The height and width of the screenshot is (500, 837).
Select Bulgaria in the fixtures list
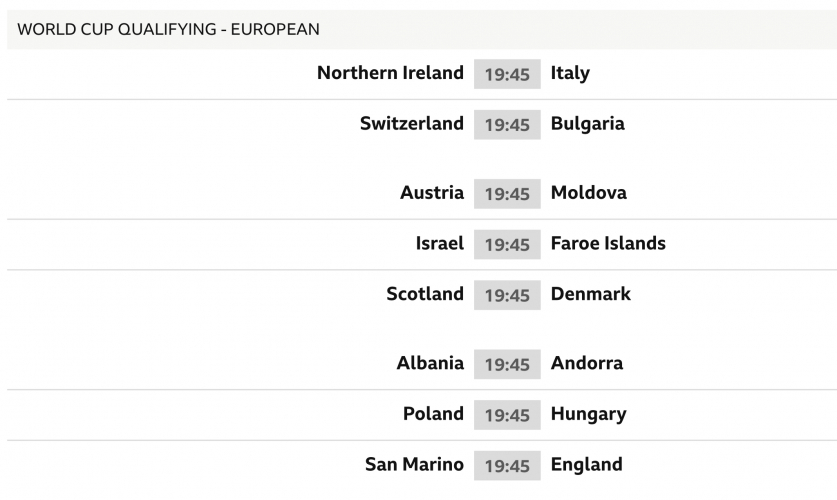[587, 124]
